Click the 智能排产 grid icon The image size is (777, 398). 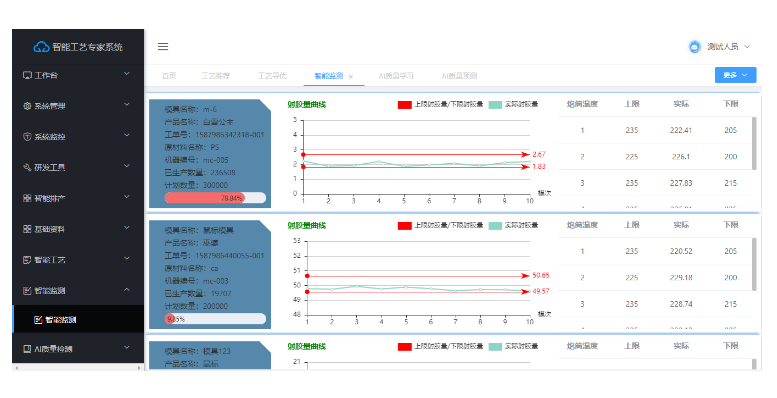click(27, 198)
